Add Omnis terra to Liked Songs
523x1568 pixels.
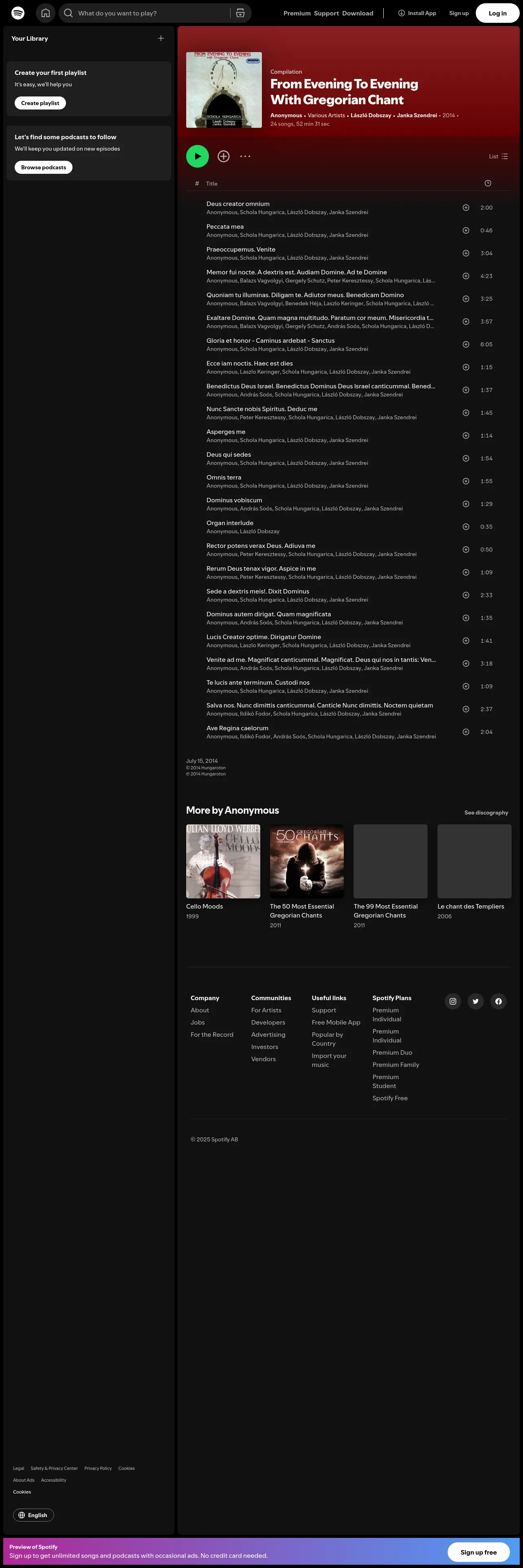(466, 482)
